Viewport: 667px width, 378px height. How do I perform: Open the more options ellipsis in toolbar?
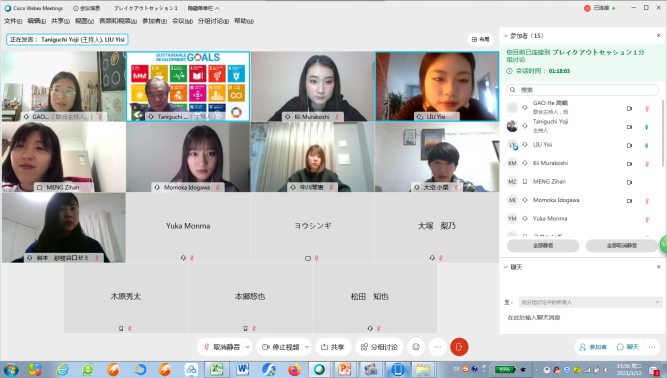pos(438,347)
